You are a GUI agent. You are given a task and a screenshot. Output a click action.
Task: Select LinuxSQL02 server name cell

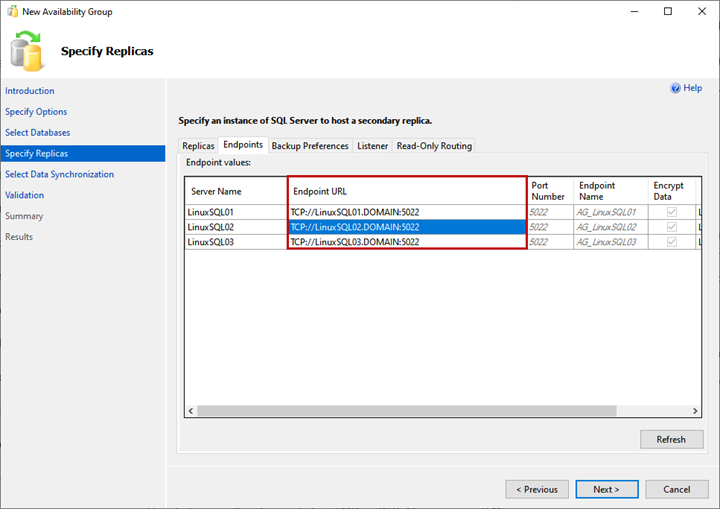[236, 227]
